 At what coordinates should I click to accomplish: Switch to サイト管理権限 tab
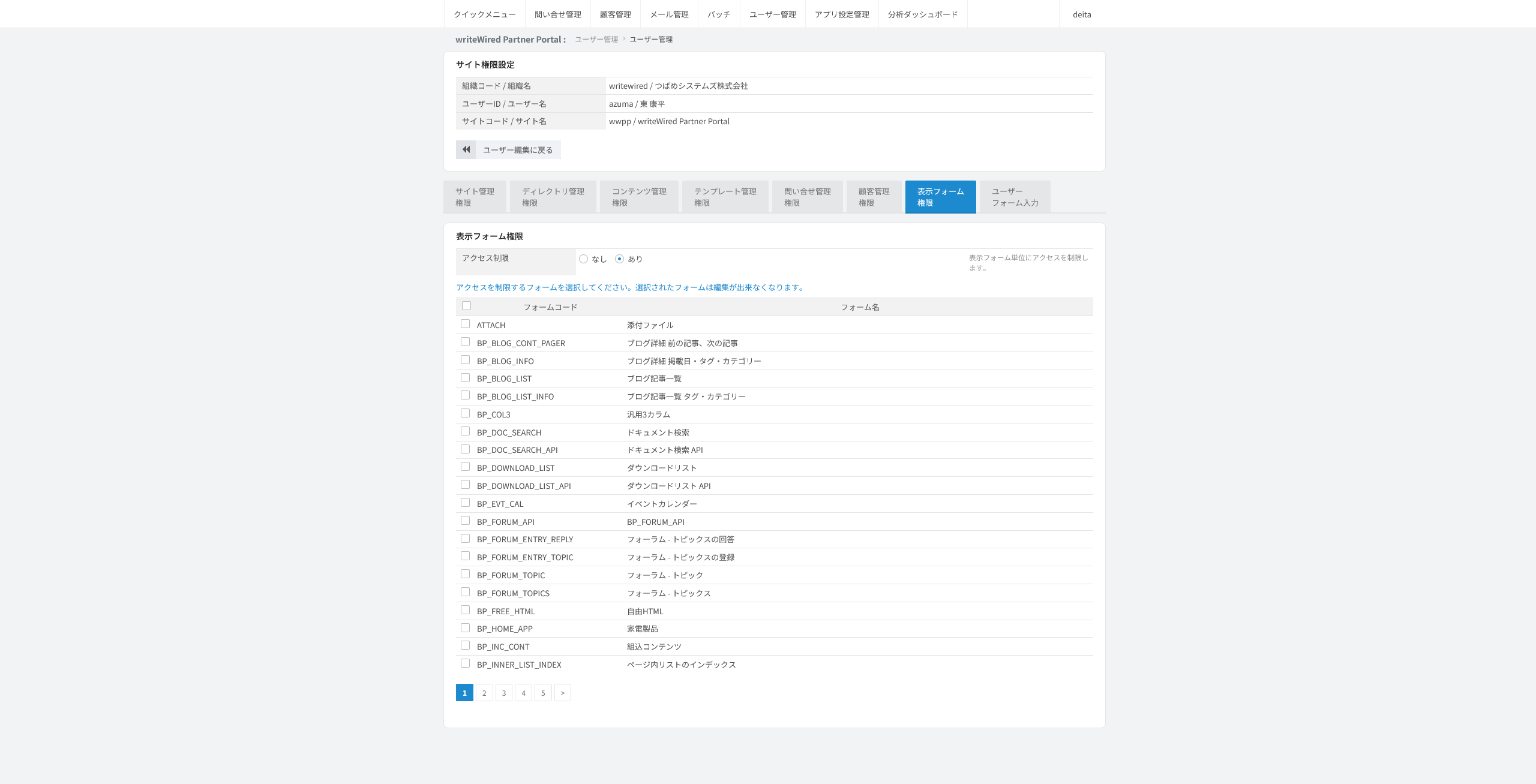(475, 197)
